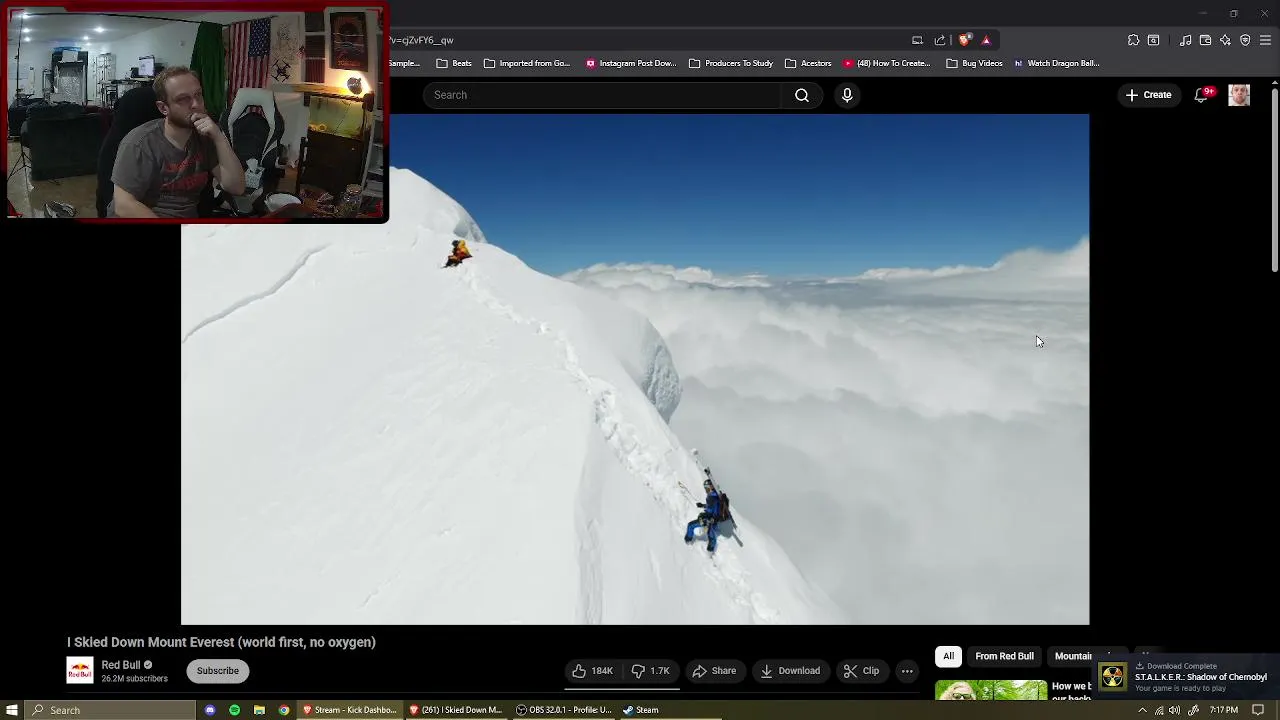
Task: Click video title I Skied Down Mount Everest
Action: pos(221,642)
